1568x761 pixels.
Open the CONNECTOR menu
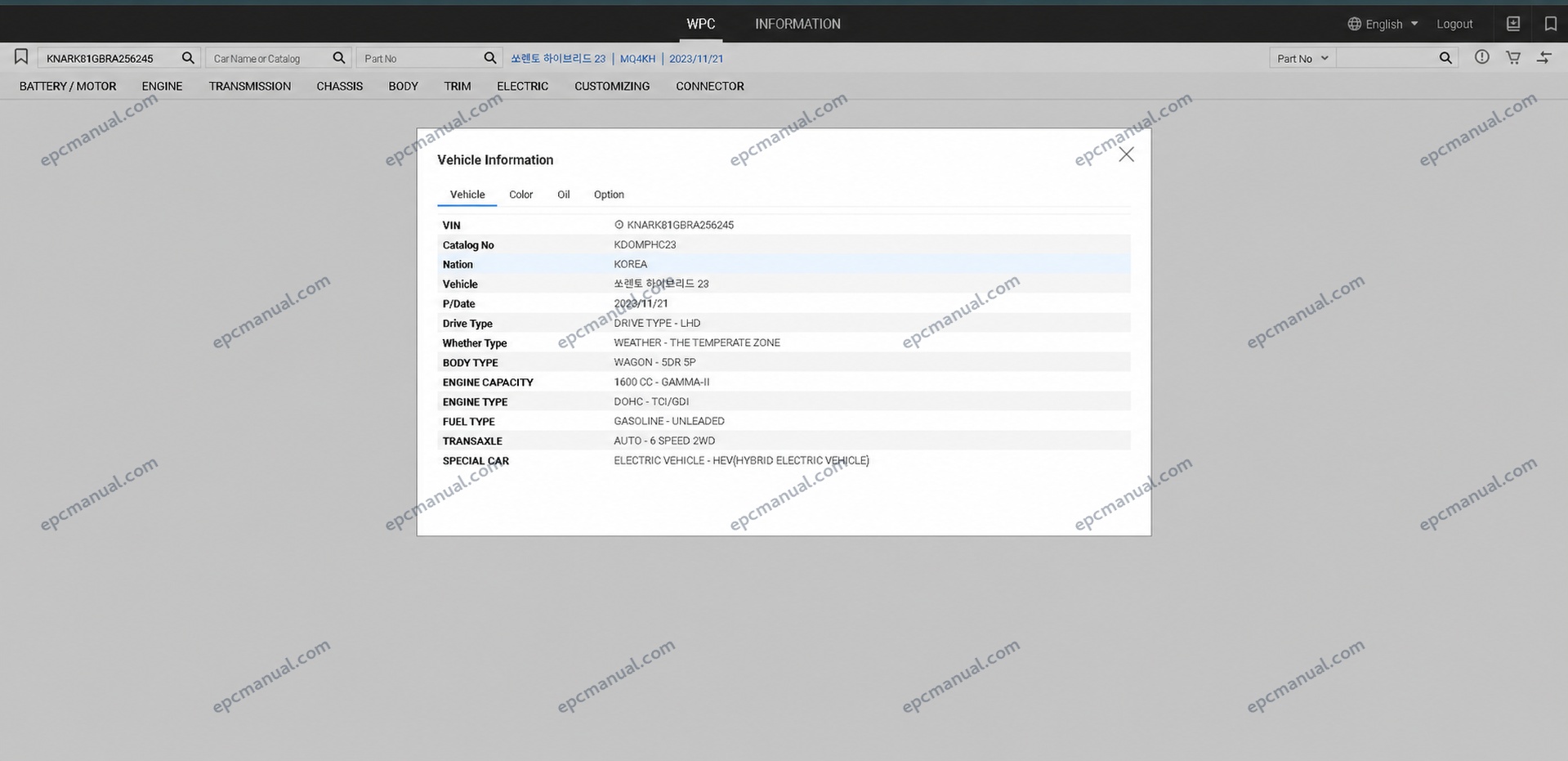709,86
